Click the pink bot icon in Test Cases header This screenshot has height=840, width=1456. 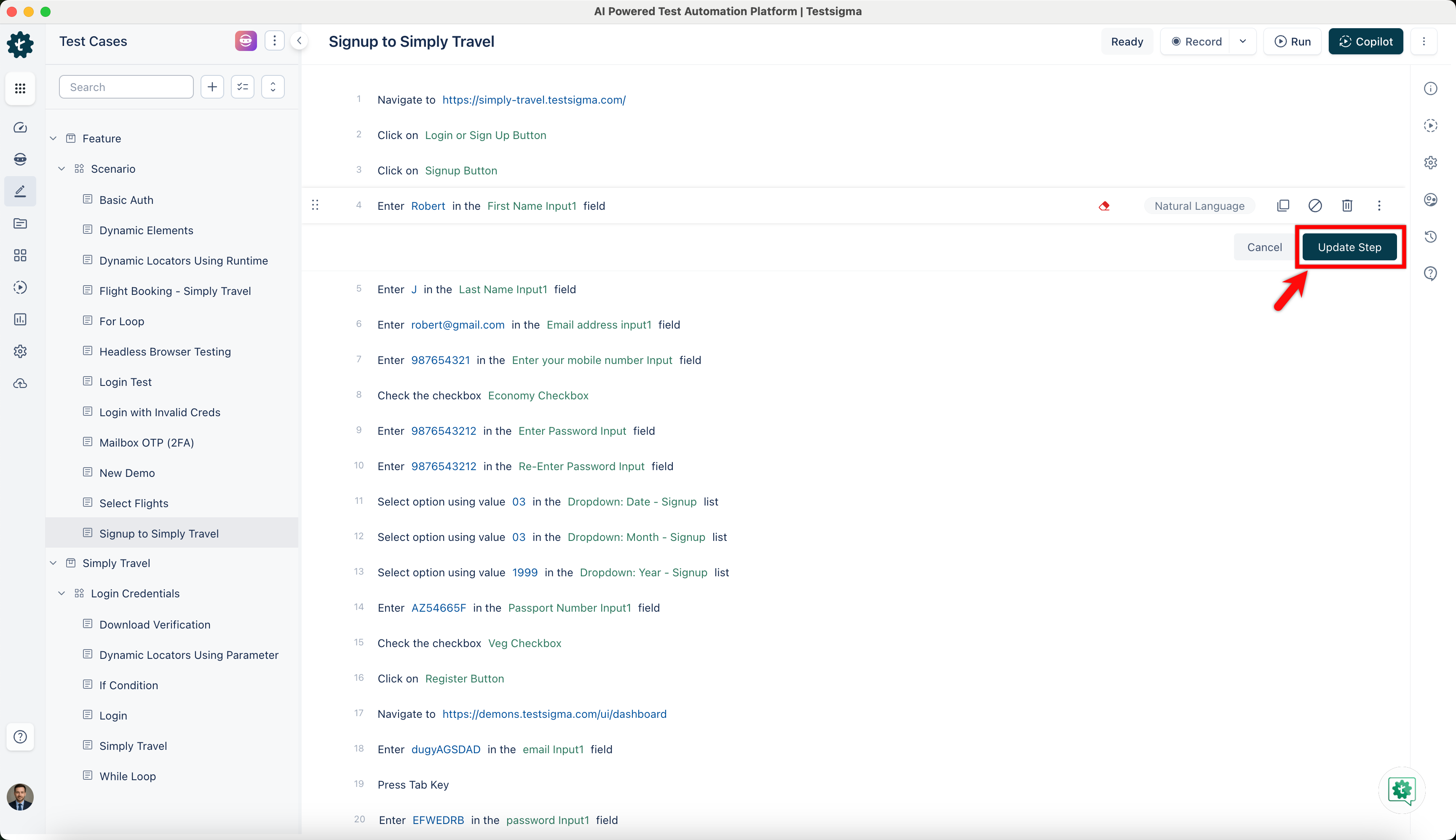(x=246, y=41)
